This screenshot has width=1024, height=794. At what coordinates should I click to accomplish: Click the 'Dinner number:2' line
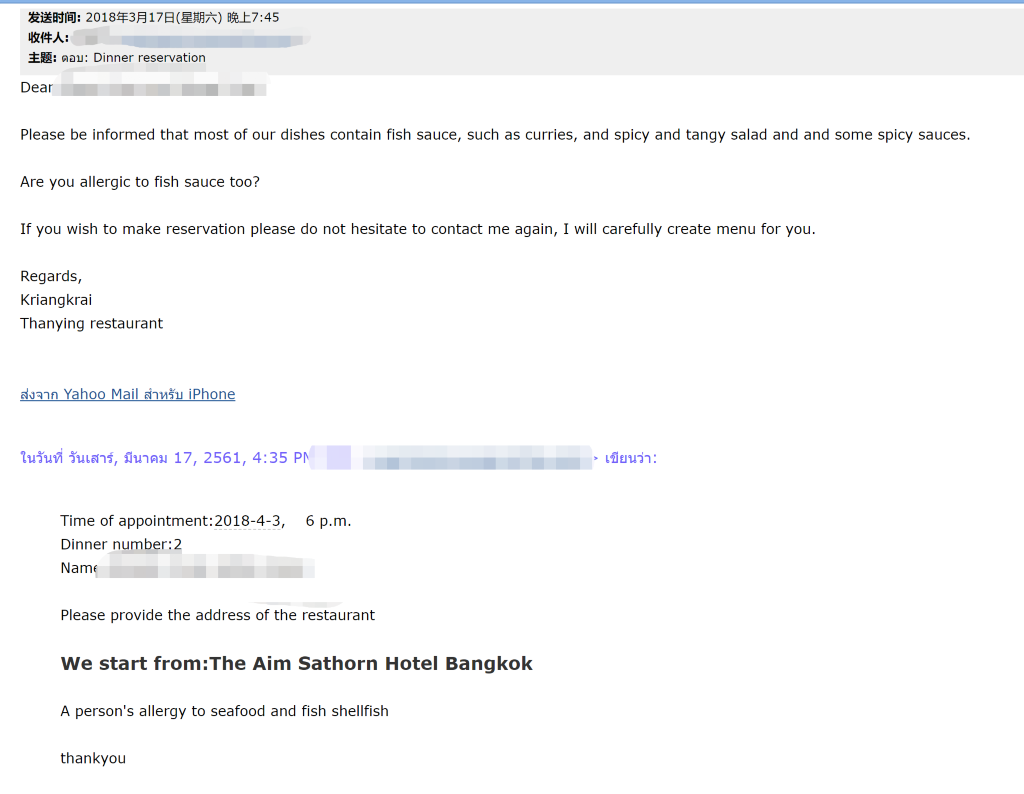pos(121,545)
